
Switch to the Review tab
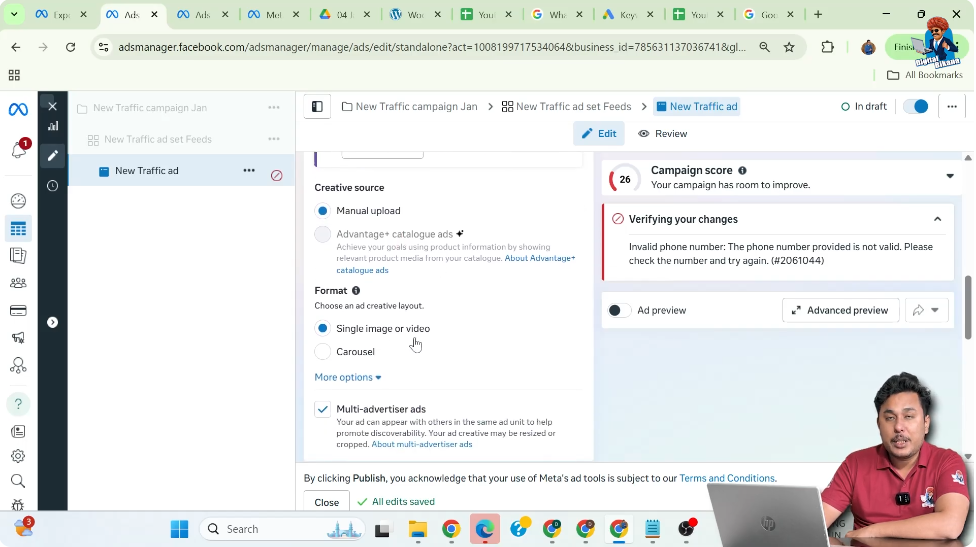(x=662, y=134)
